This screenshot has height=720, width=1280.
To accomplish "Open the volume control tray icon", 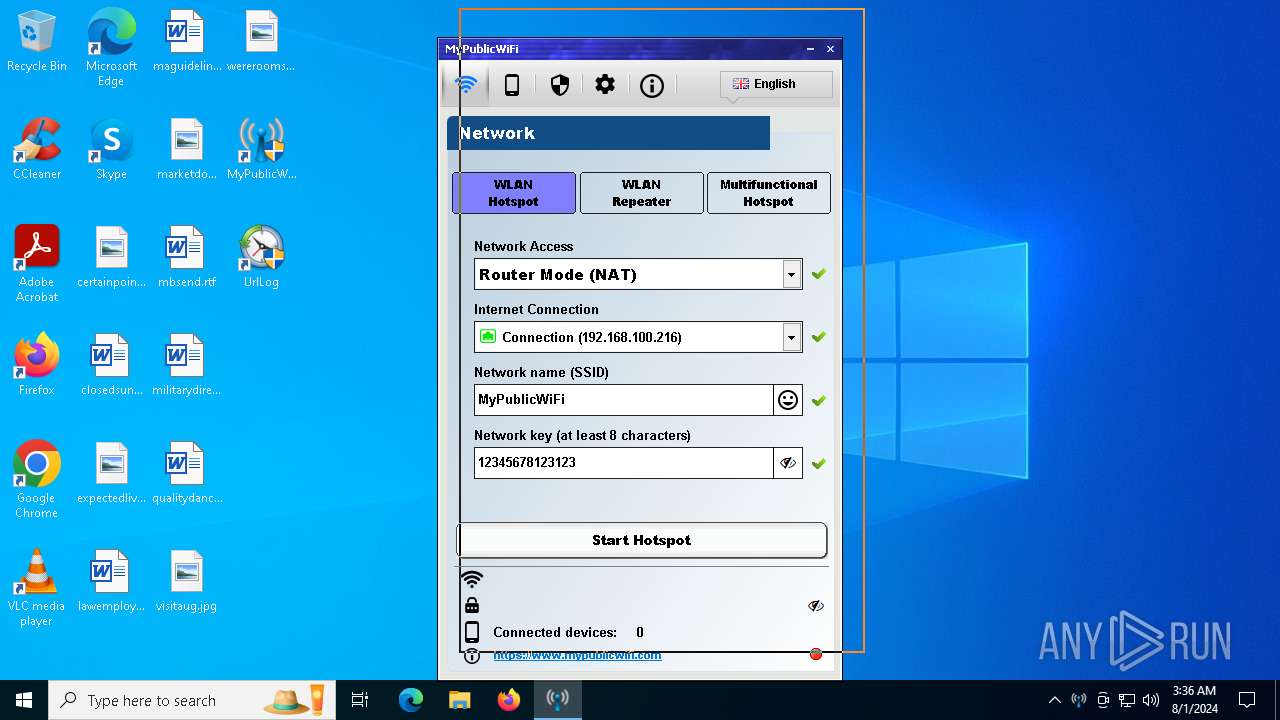I will coord(1151,700).
